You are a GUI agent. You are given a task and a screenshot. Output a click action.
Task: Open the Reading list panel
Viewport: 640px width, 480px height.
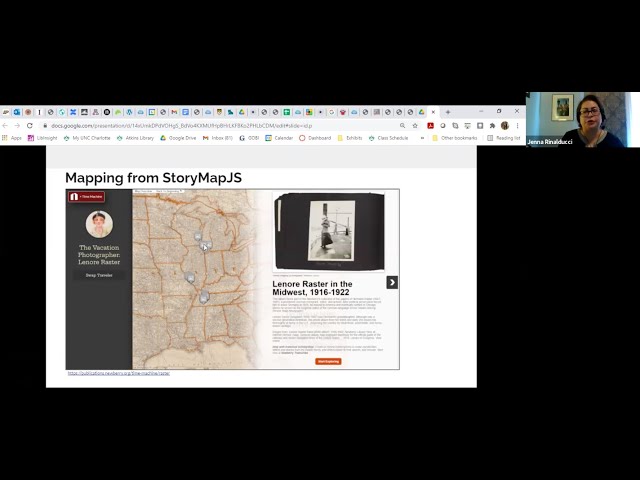504,138
